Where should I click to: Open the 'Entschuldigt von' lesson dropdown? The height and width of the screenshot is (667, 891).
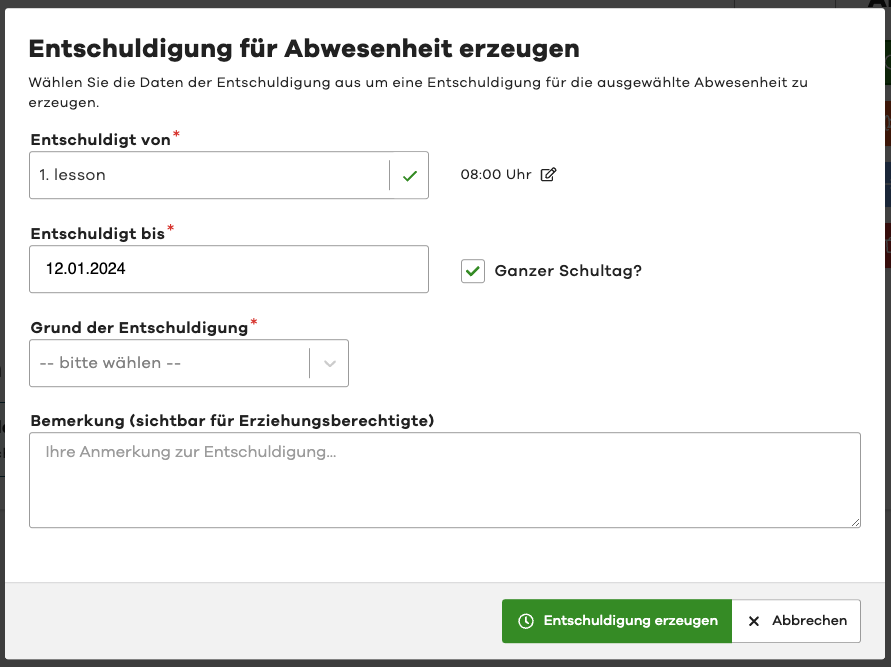210,176
